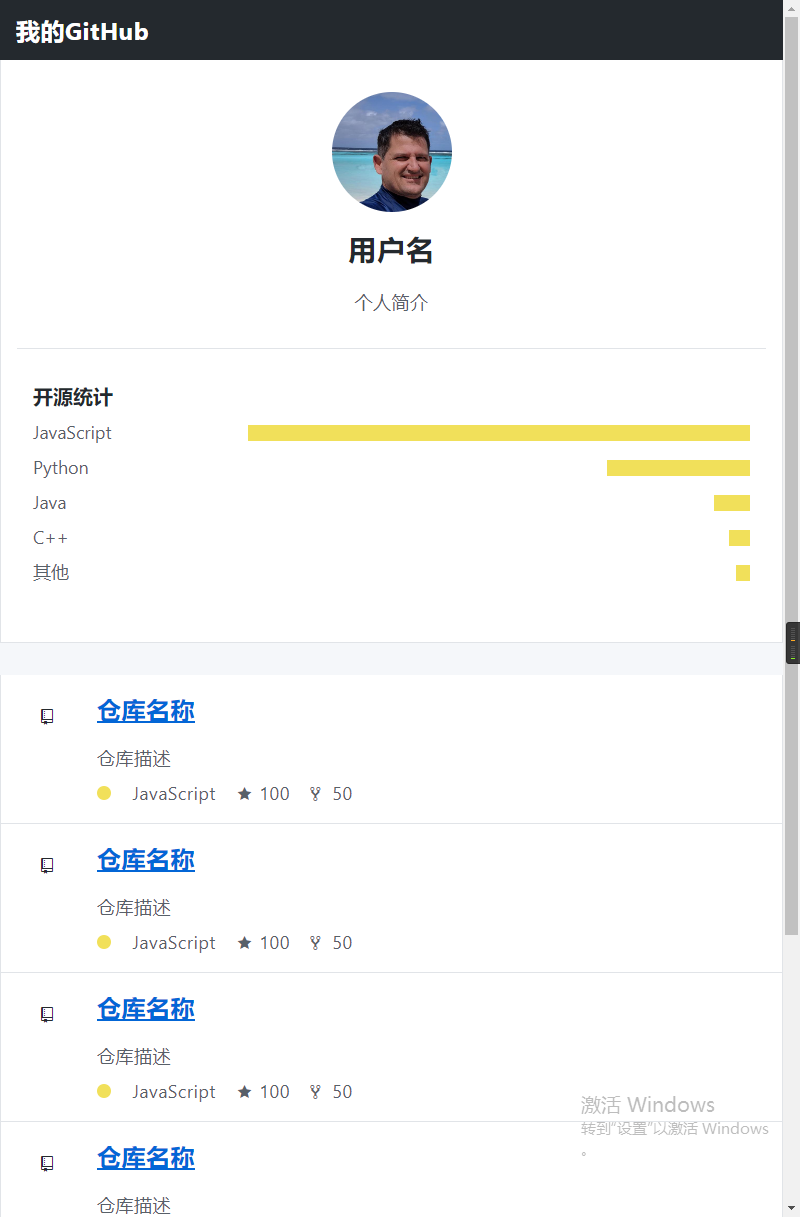Click the 我的GitHub header title
This screenshot has height=1217, width=800.
82,32
